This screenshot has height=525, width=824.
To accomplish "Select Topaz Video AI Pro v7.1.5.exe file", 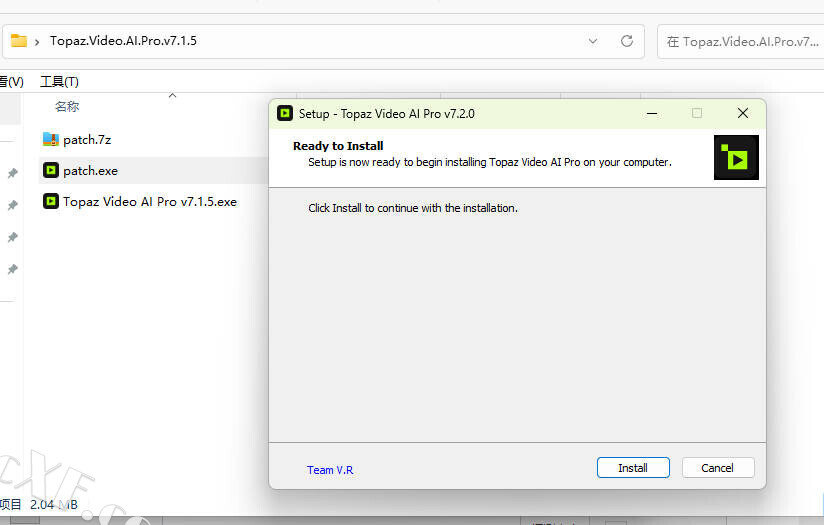I will pos(150,202).
